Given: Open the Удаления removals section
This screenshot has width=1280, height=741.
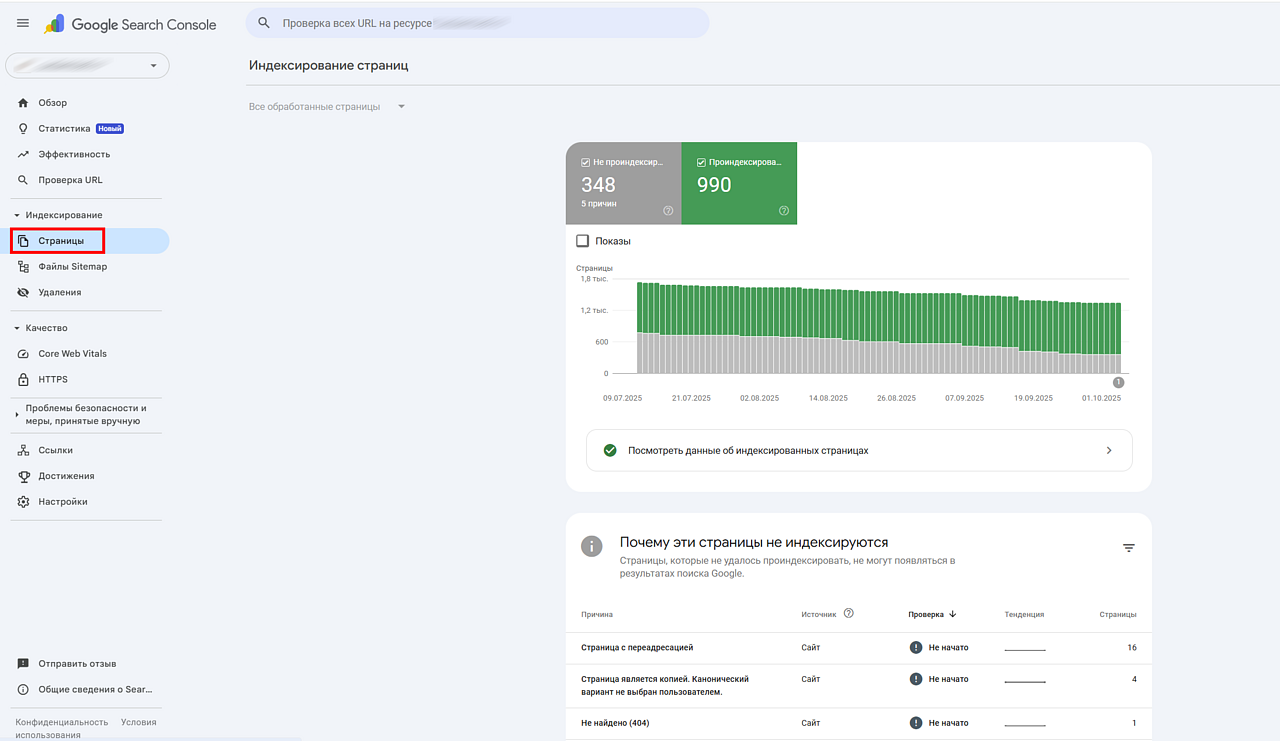Looking at the screenshot, I should click(59, 293).
